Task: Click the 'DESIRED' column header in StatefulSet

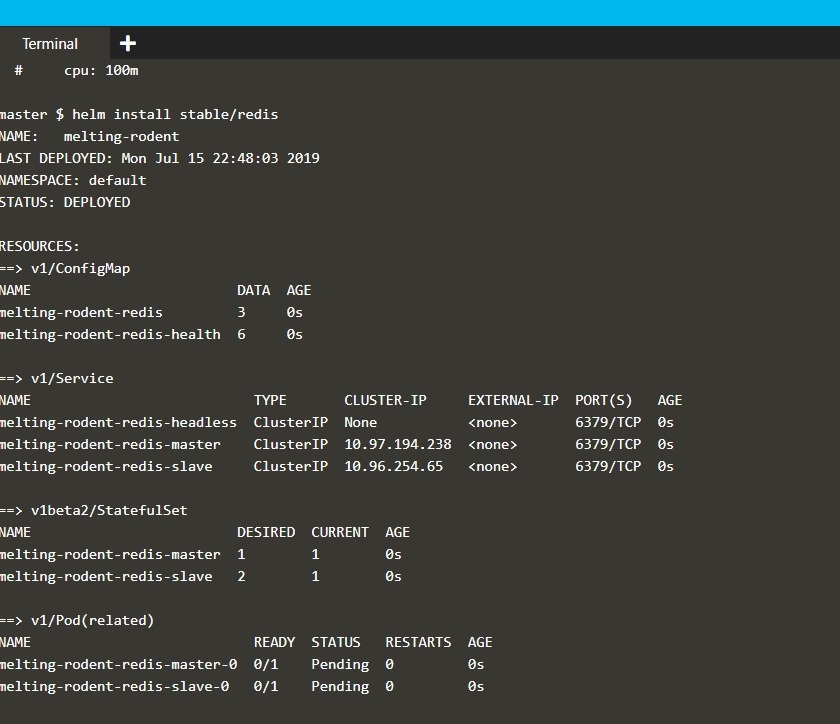Action: click(266, 532)
